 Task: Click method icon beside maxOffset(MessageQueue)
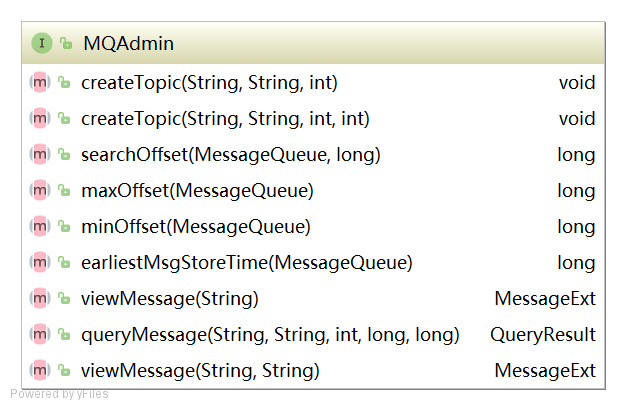click(40, 190)
